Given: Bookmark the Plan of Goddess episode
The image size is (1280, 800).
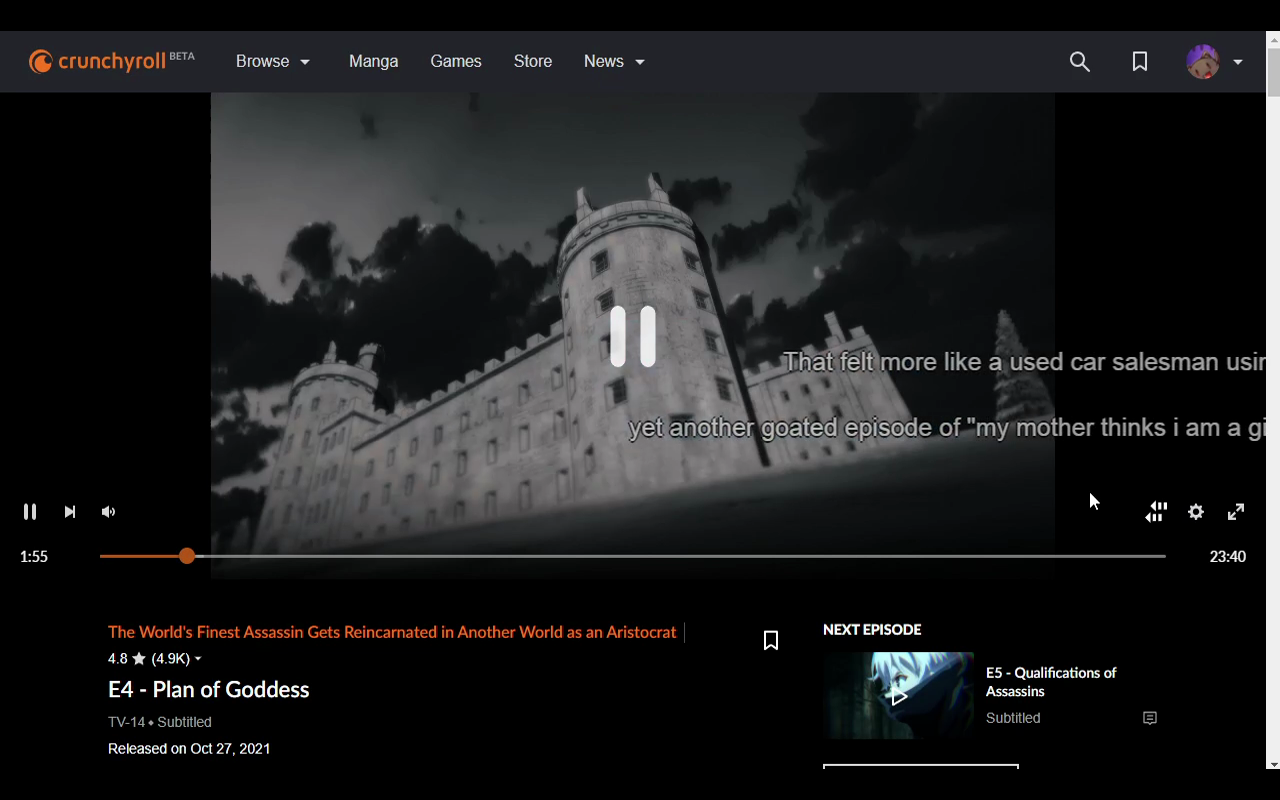Looking at the screenshot, I should coord(770,639).
